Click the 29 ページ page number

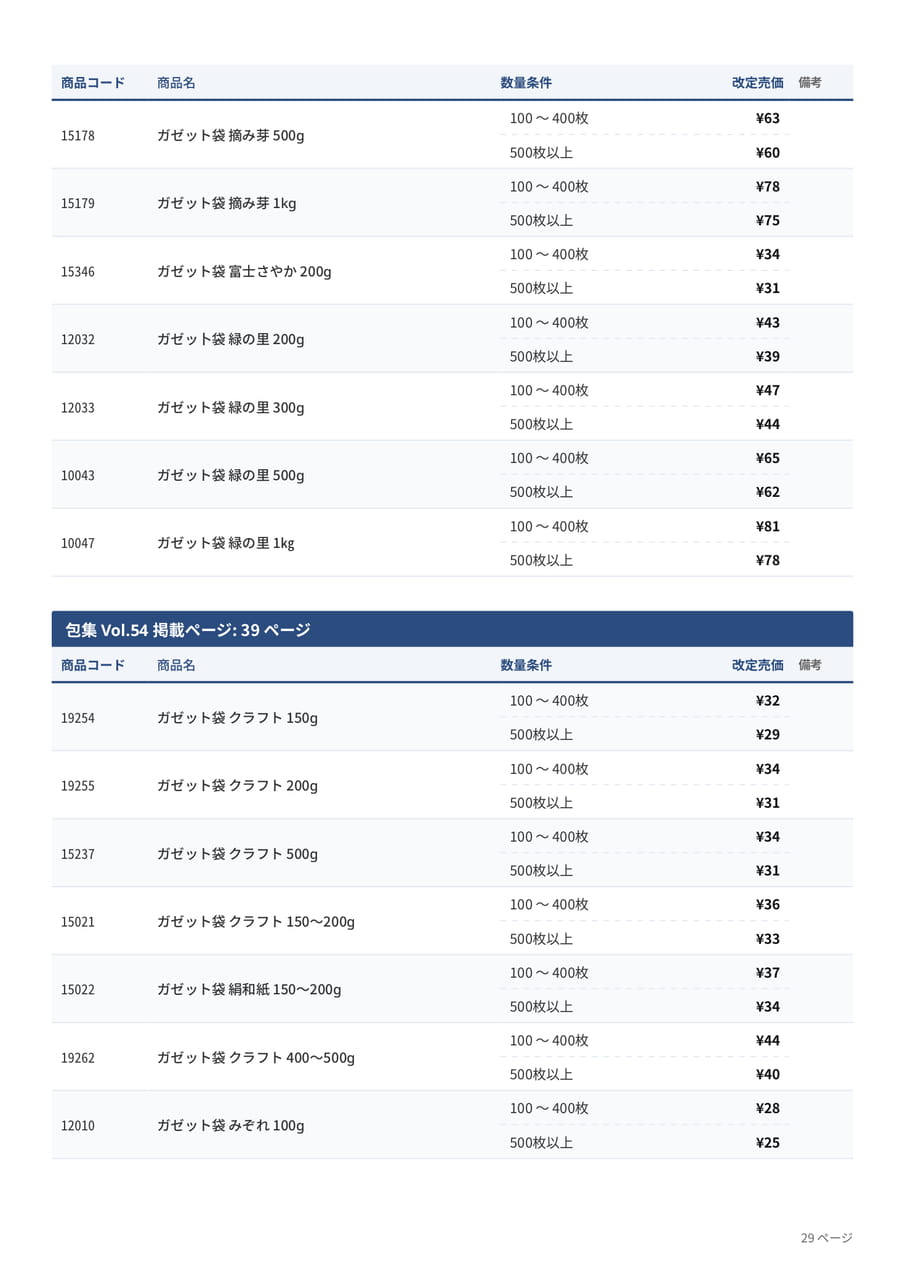826,1238
